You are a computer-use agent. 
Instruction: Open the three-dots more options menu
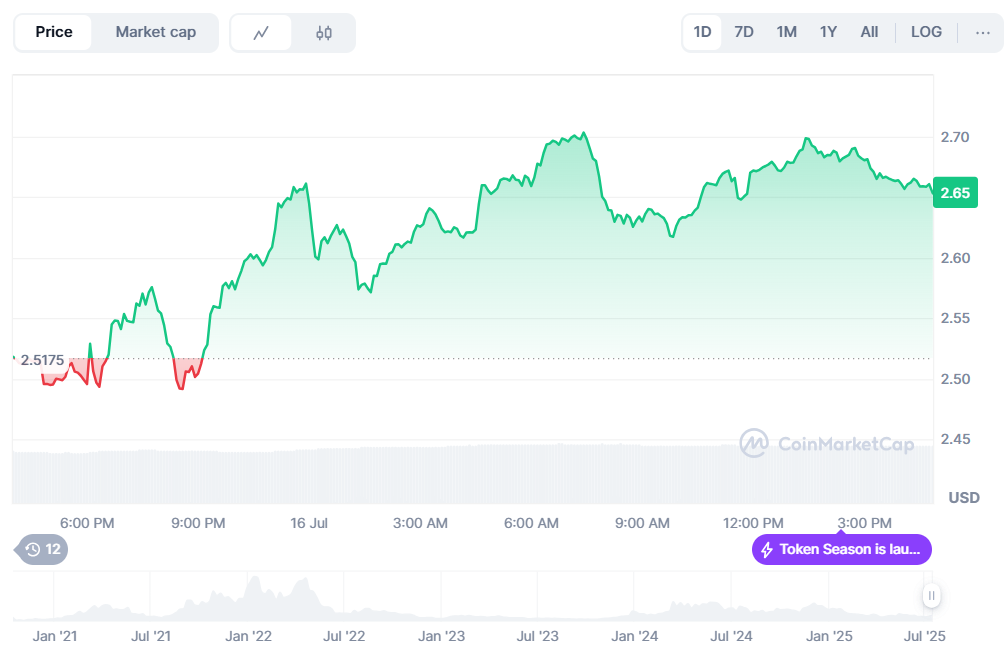click(981, 32)
